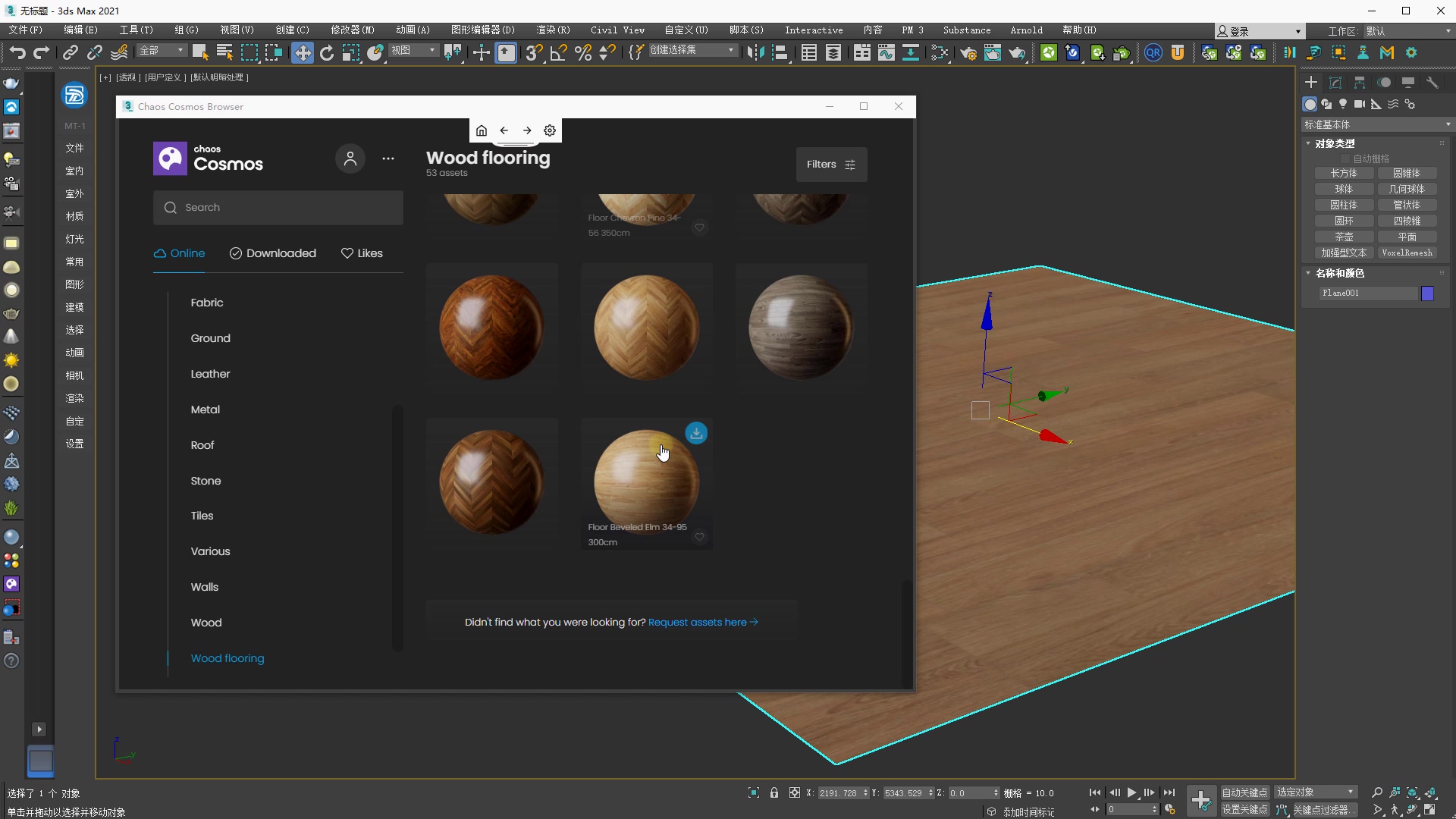This screenshot has width=1456, height=819.
Task: Switch to Lights category icon
Action: (1343, 104)
